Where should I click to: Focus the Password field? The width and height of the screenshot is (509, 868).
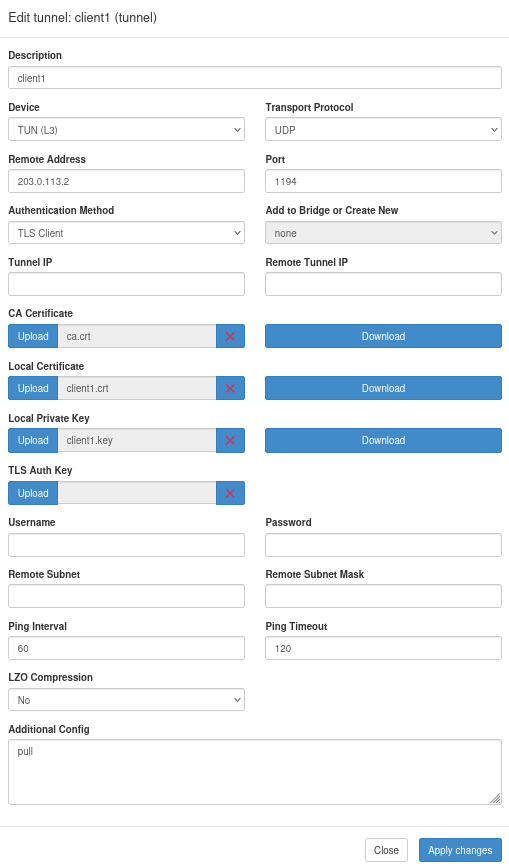[383, 545]
